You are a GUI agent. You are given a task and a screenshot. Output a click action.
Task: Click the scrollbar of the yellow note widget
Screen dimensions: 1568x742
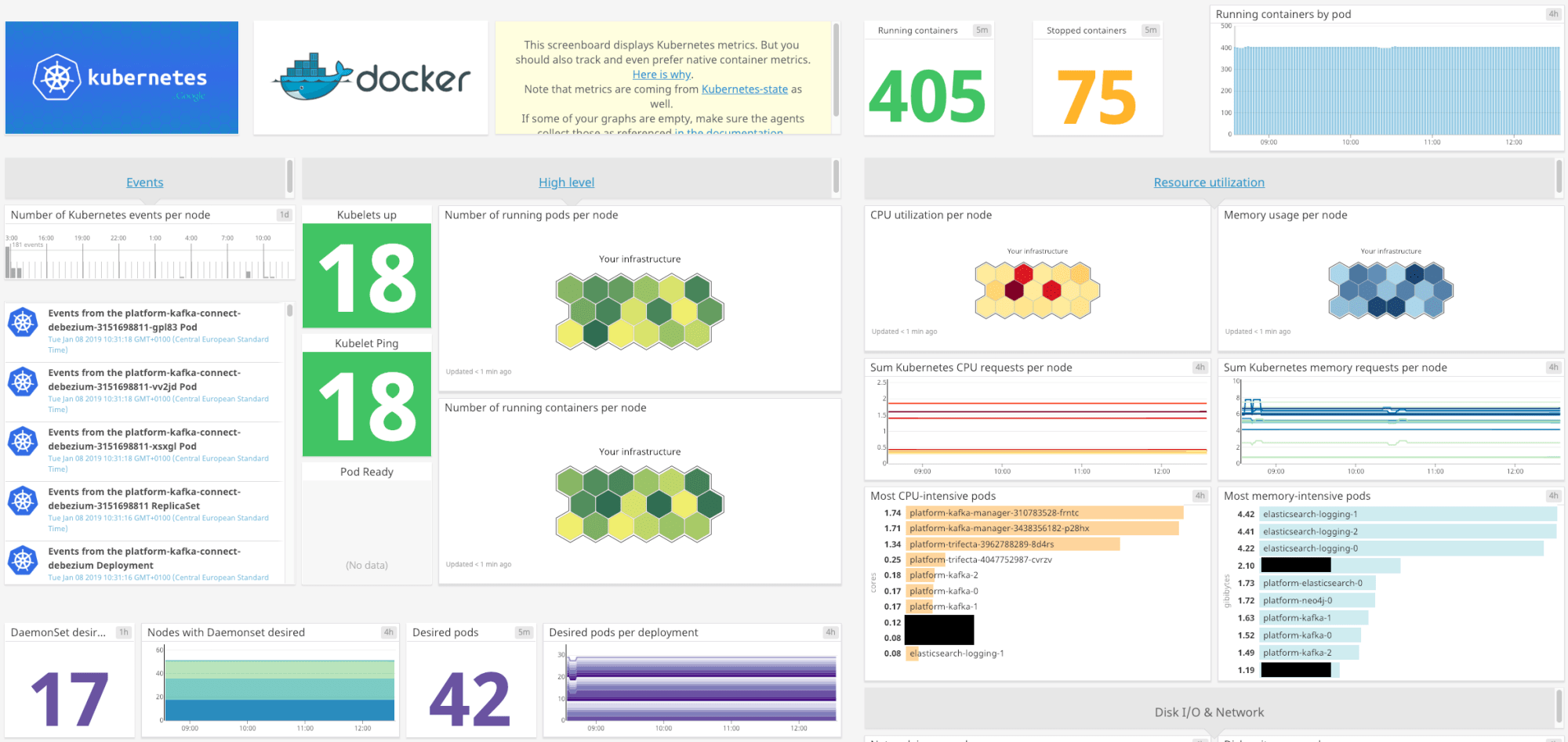point(836,71)
